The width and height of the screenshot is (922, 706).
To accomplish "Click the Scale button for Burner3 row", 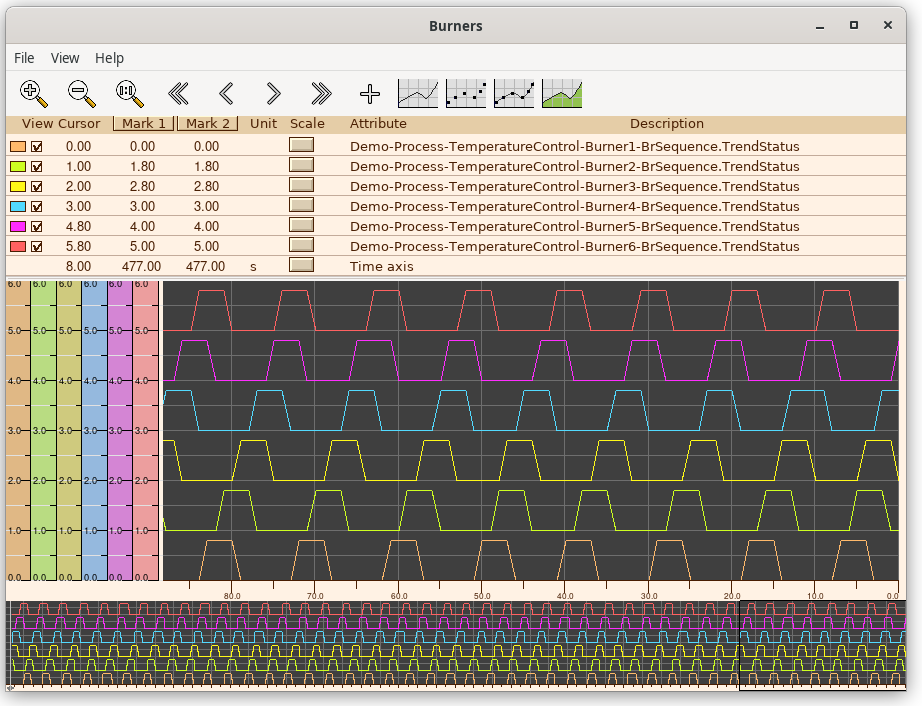I will (x=302, y=185).
